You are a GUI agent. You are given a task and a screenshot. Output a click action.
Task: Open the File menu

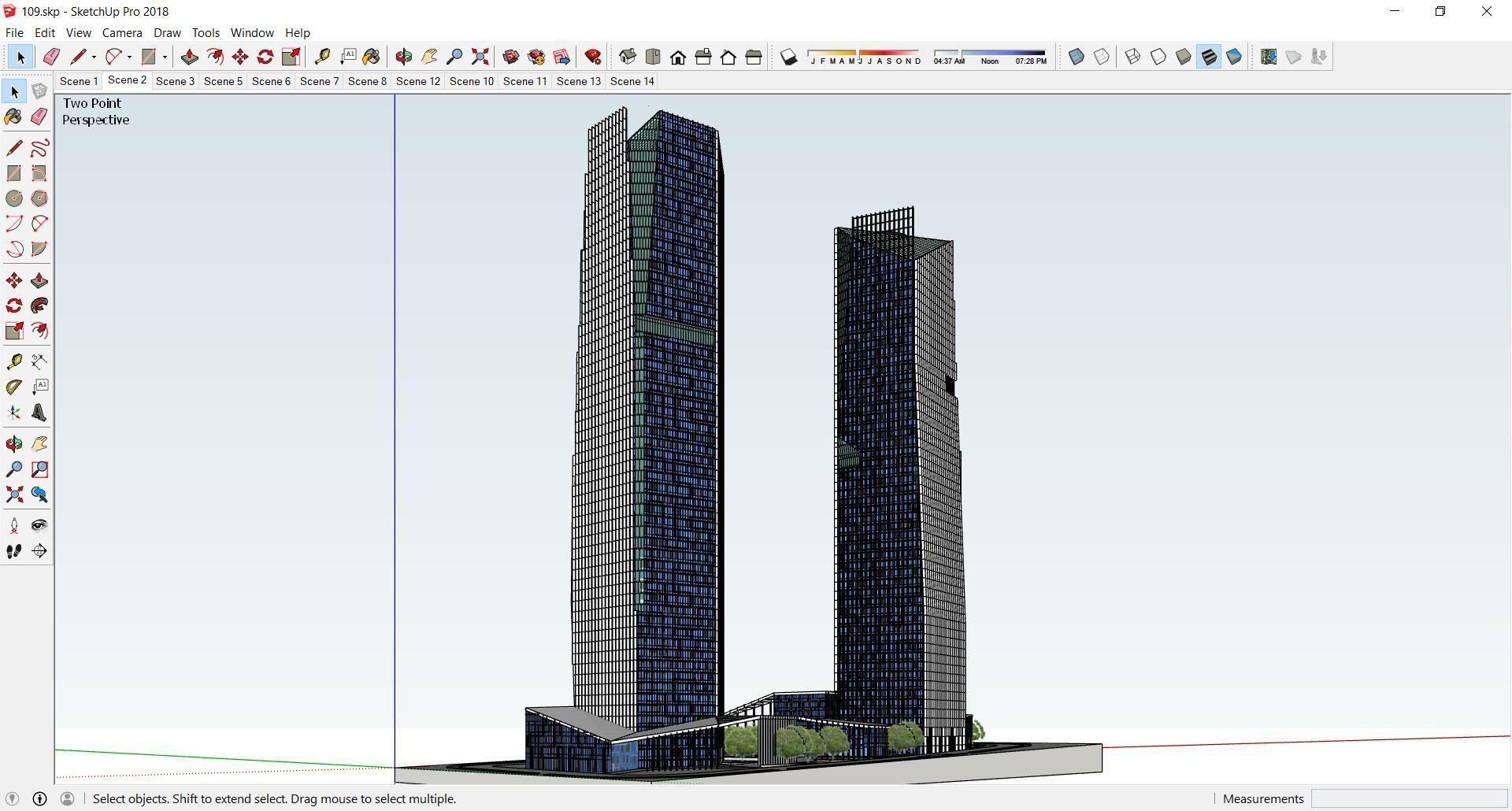[x=14, y=33]
